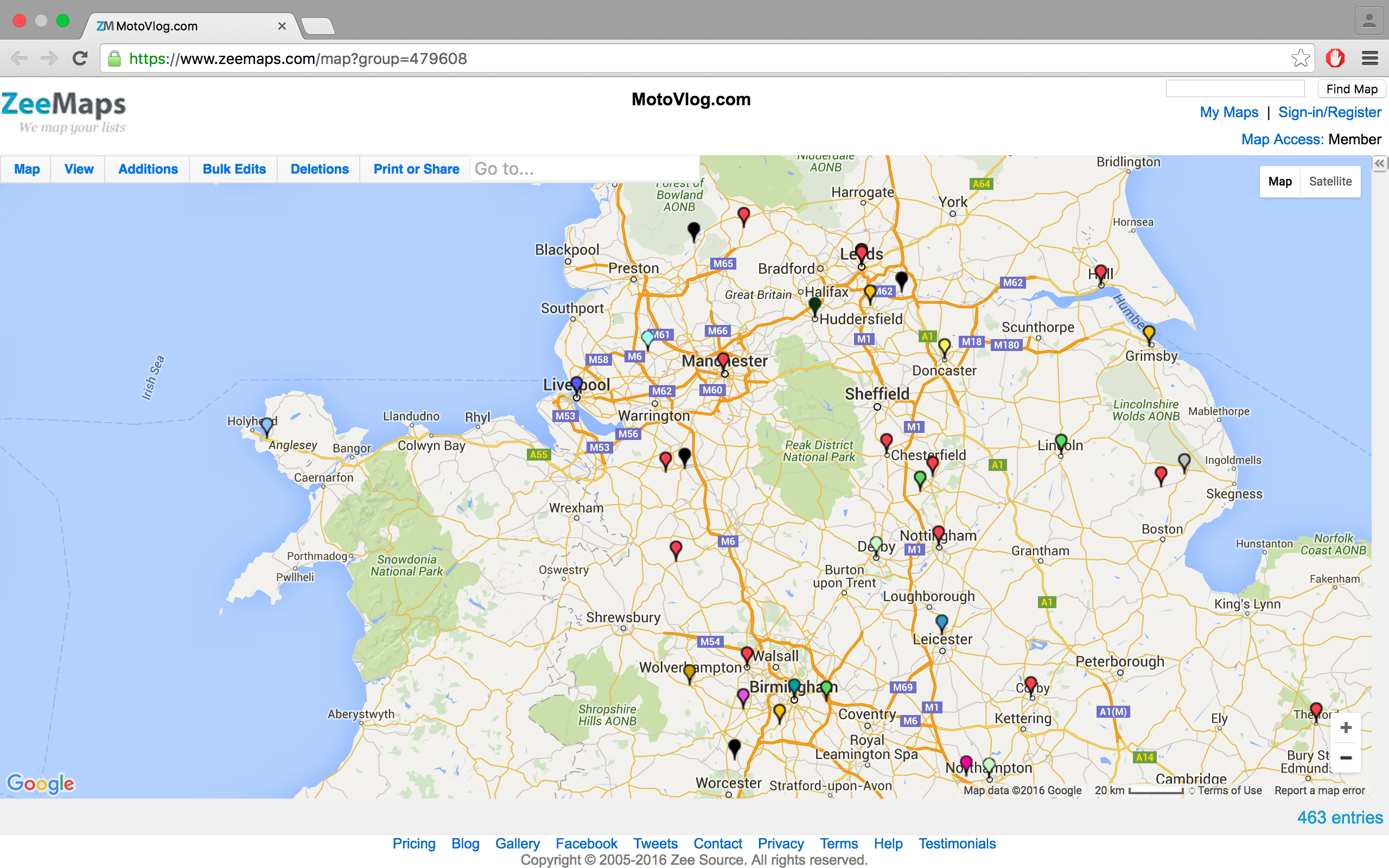Click the browser forward arrow

click(x=49, y=59)
